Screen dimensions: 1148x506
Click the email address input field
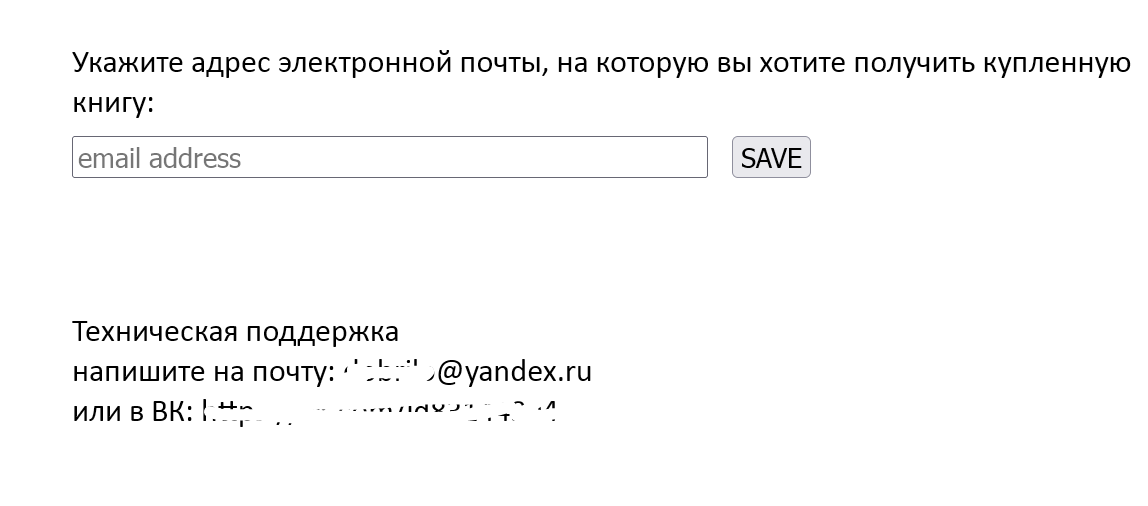click(x=390, y=157)
